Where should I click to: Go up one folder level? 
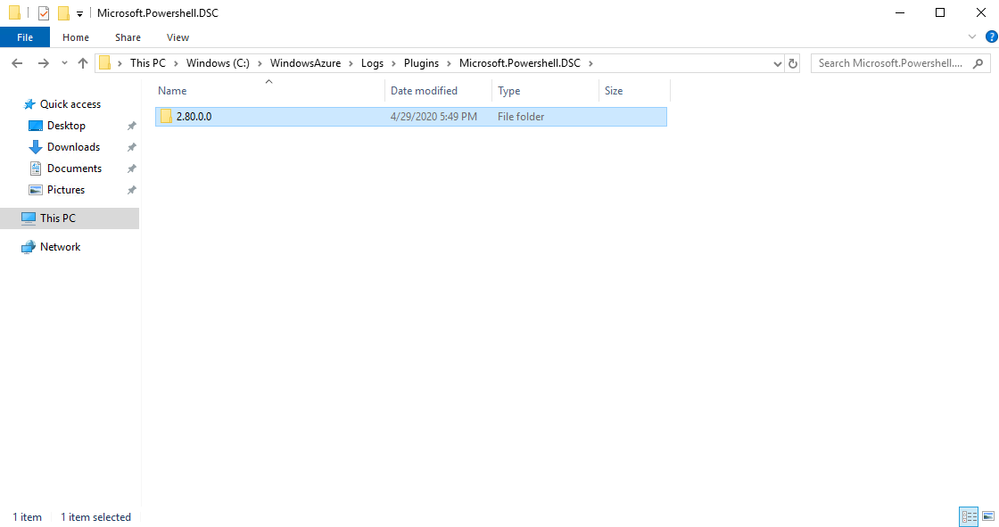point(83,63)
